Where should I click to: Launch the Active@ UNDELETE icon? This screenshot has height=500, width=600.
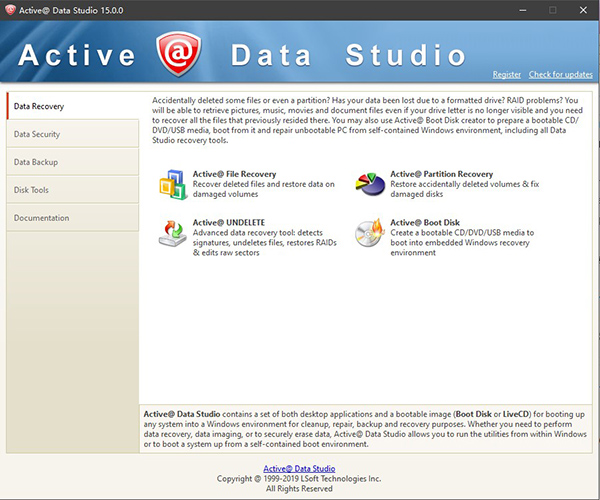[x=173, y=233]
